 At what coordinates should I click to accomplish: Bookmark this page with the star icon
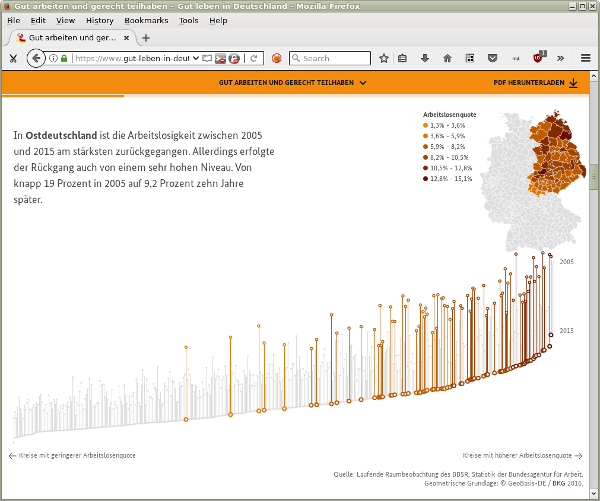384,58
